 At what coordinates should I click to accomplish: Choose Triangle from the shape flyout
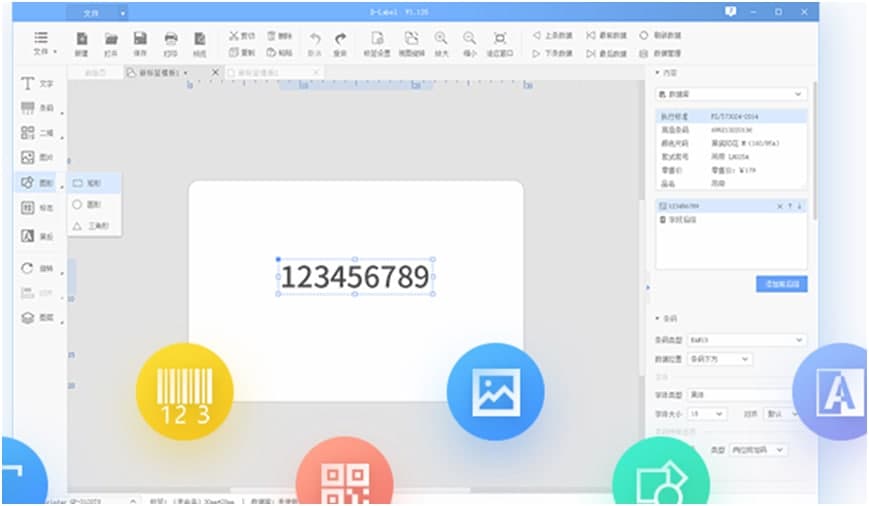point(94,226)
